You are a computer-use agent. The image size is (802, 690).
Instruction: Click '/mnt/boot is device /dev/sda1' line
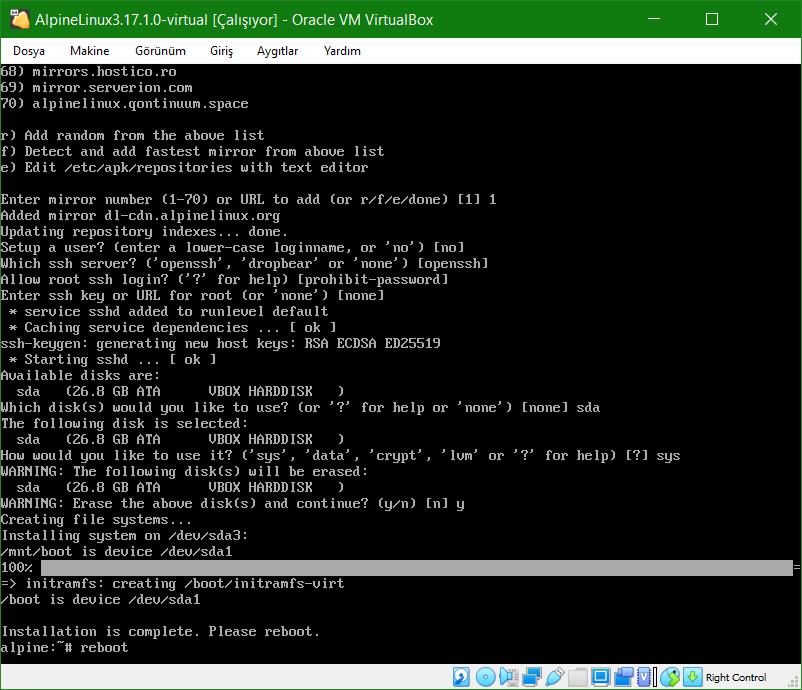(117, 552)
